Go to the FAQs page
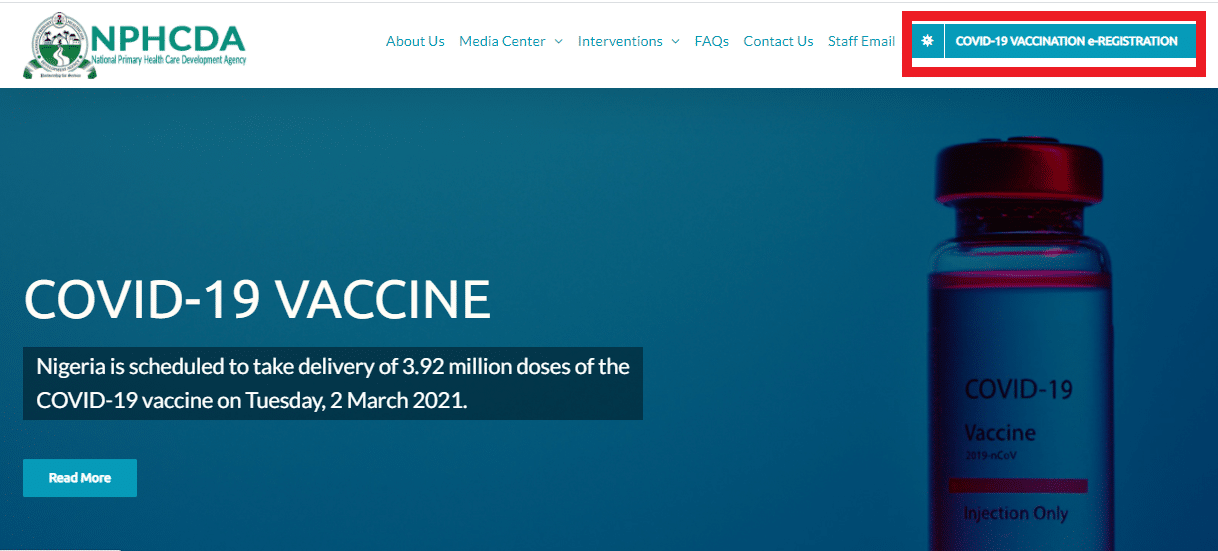1218x551 pixels. (x=712, y=41)
